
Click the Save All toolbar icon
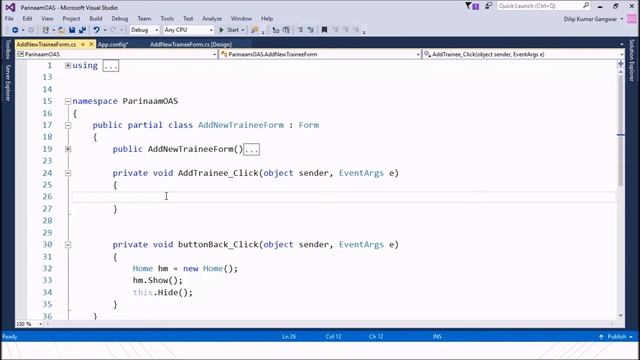coord(82,30)
